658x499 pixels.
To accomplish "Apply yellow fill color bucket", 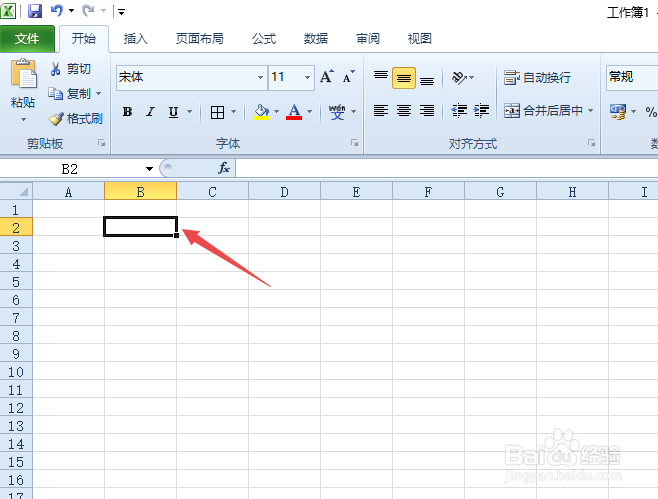I will coord(261,112).
